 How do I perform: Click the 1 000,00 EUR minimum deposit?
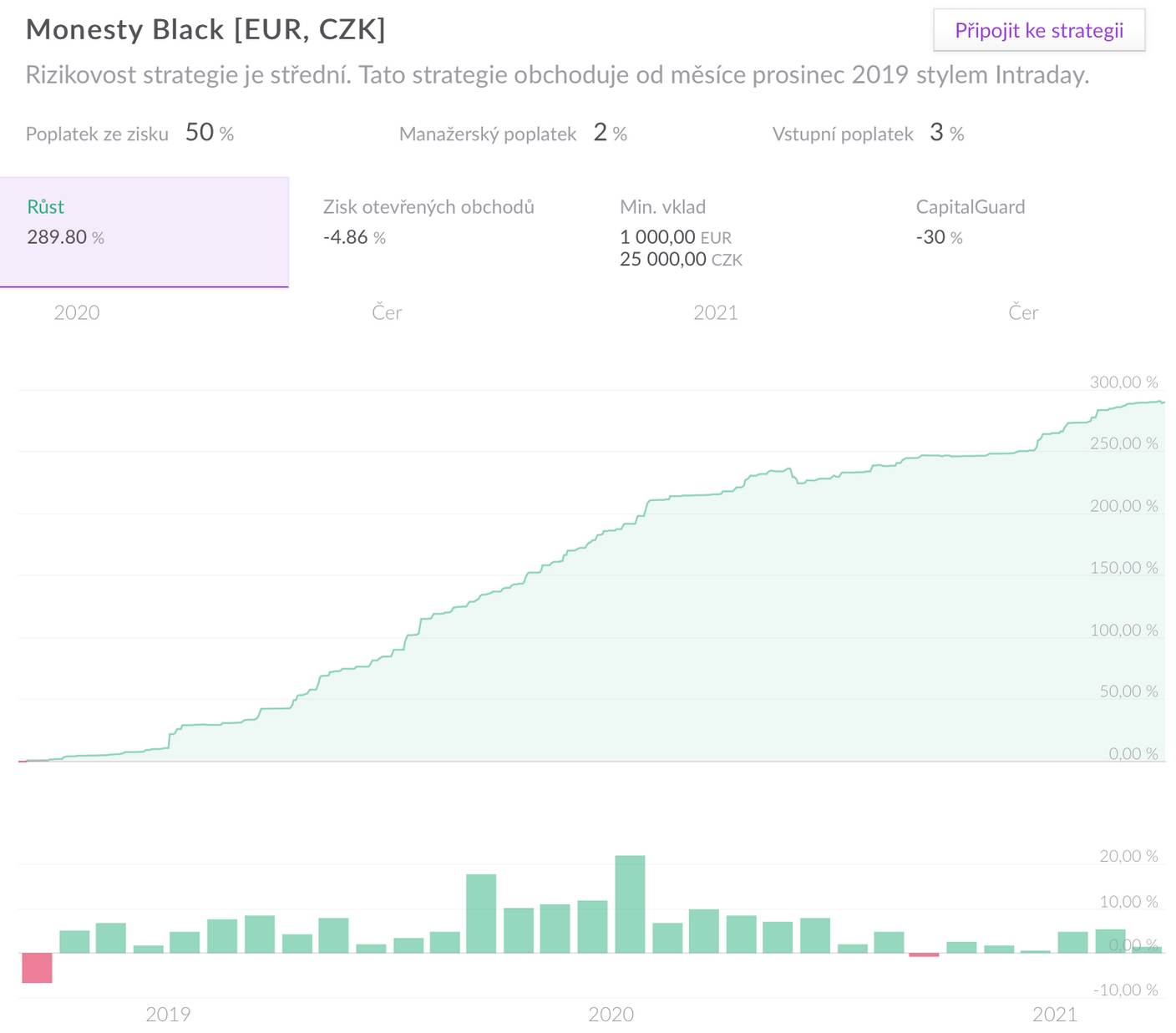click(676, 237)
